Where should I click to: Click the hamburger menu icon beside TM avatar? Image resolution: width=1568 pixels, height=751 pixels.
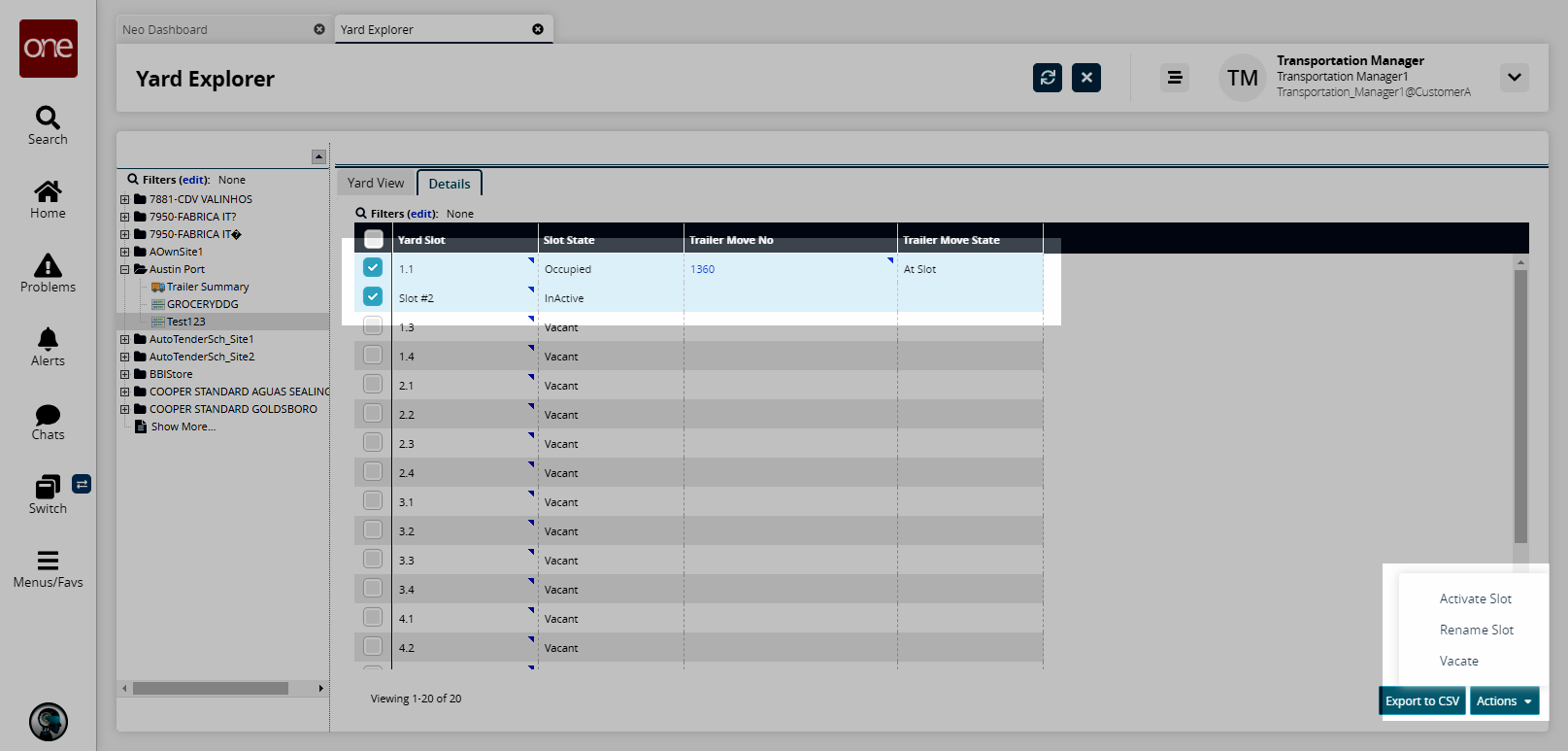tap(1174, 78)
